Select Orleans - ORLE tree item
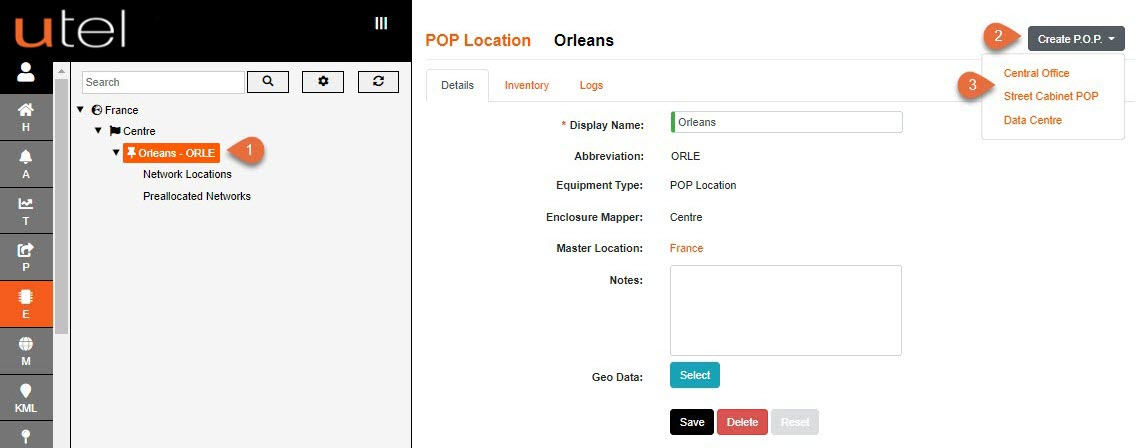1140x448 pixels. (x=171, y=153)
